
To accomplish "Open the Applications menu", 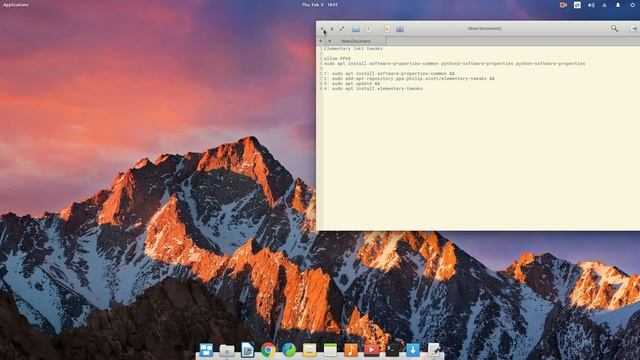I will (16, 5).
